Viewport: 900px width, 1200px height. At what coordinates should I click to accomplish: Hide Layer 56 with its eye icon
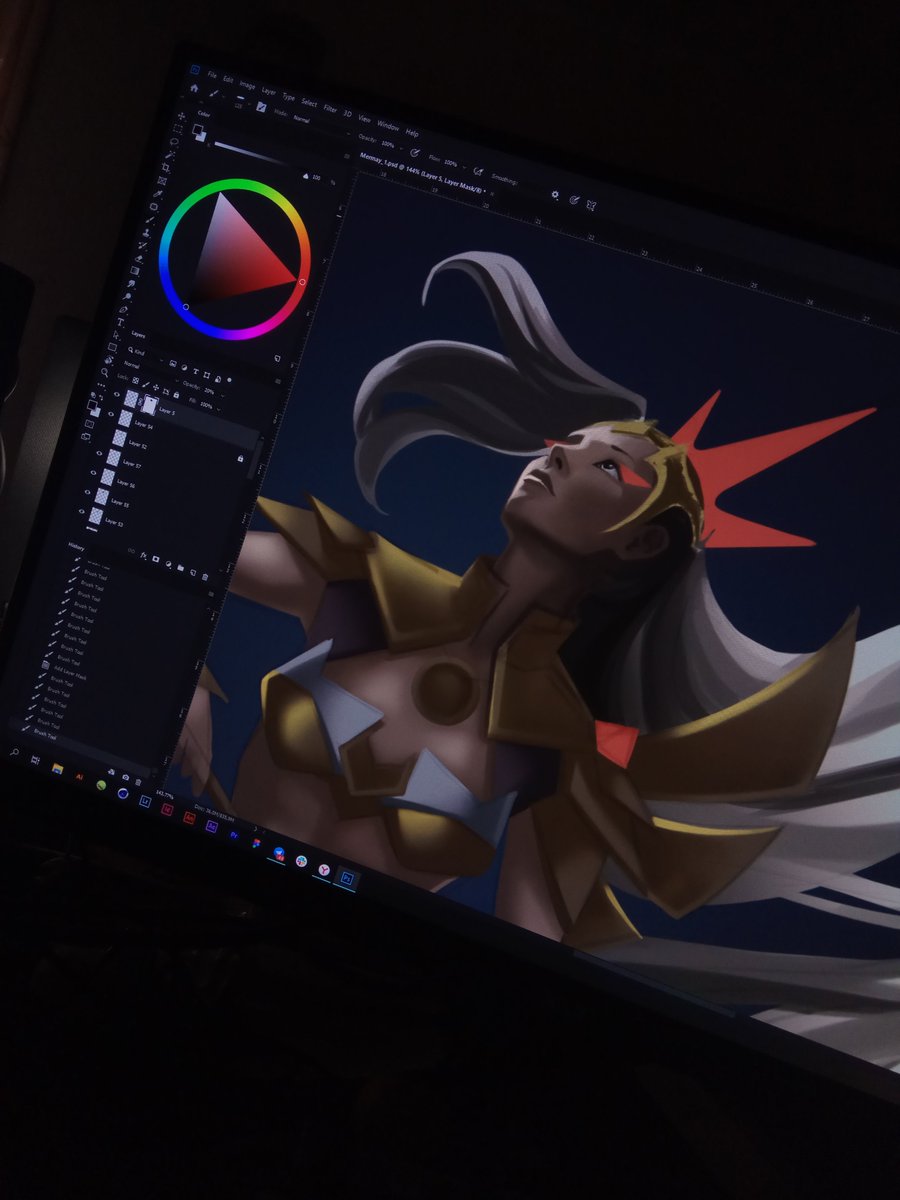click(93, 472)
